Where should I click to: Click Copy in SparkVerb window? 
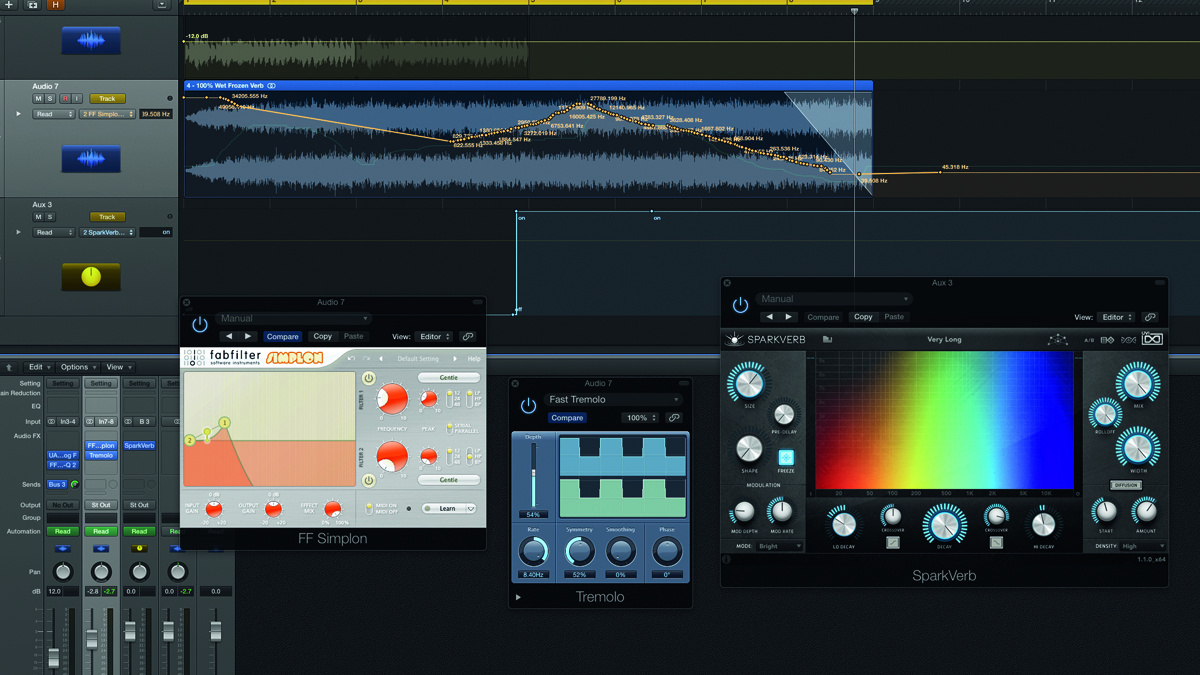click(x=863, y=317)
